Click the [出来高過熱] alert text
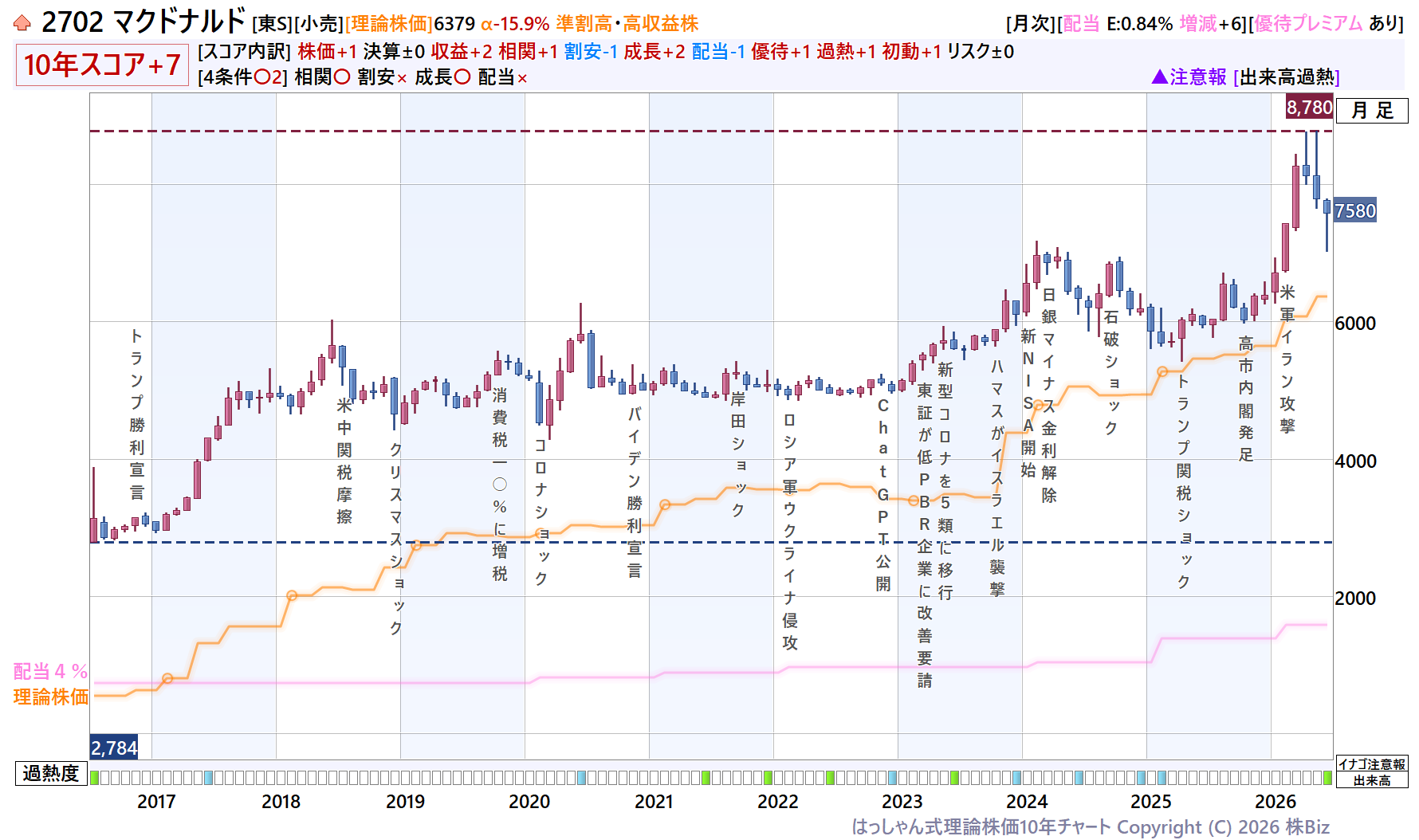Screen dimensions: 1419x840 (x=1287, y=77)
